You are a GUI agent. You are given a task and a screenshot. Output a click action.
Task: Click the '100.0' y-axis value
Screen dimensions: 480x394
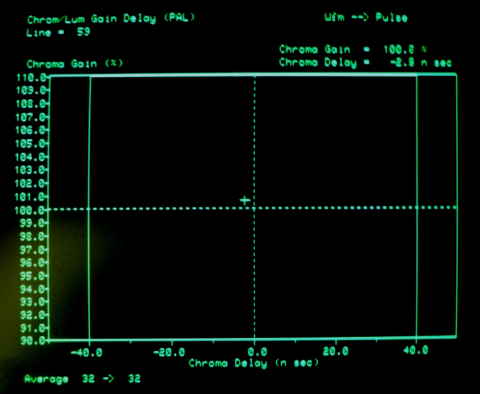(x=31, y=210)
